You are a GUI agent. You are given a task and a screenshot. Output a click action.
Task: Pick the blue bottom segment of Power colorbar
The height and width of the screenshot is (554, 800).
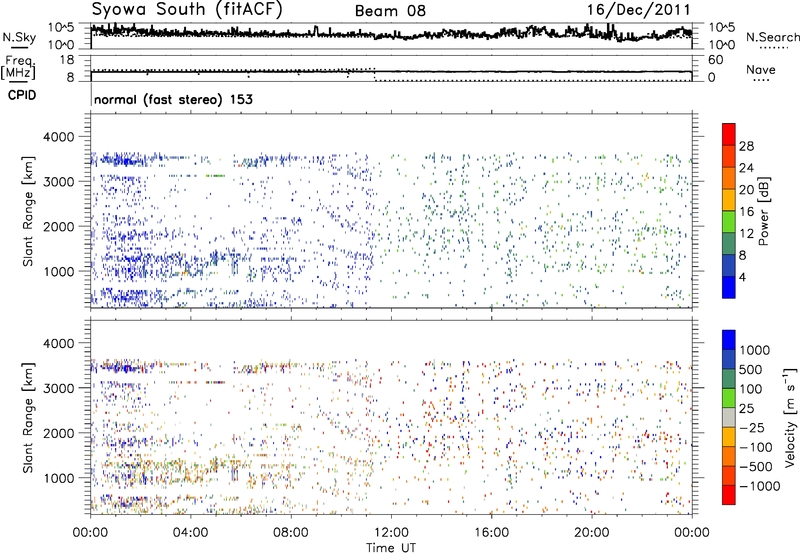click(x=729, y=287)
